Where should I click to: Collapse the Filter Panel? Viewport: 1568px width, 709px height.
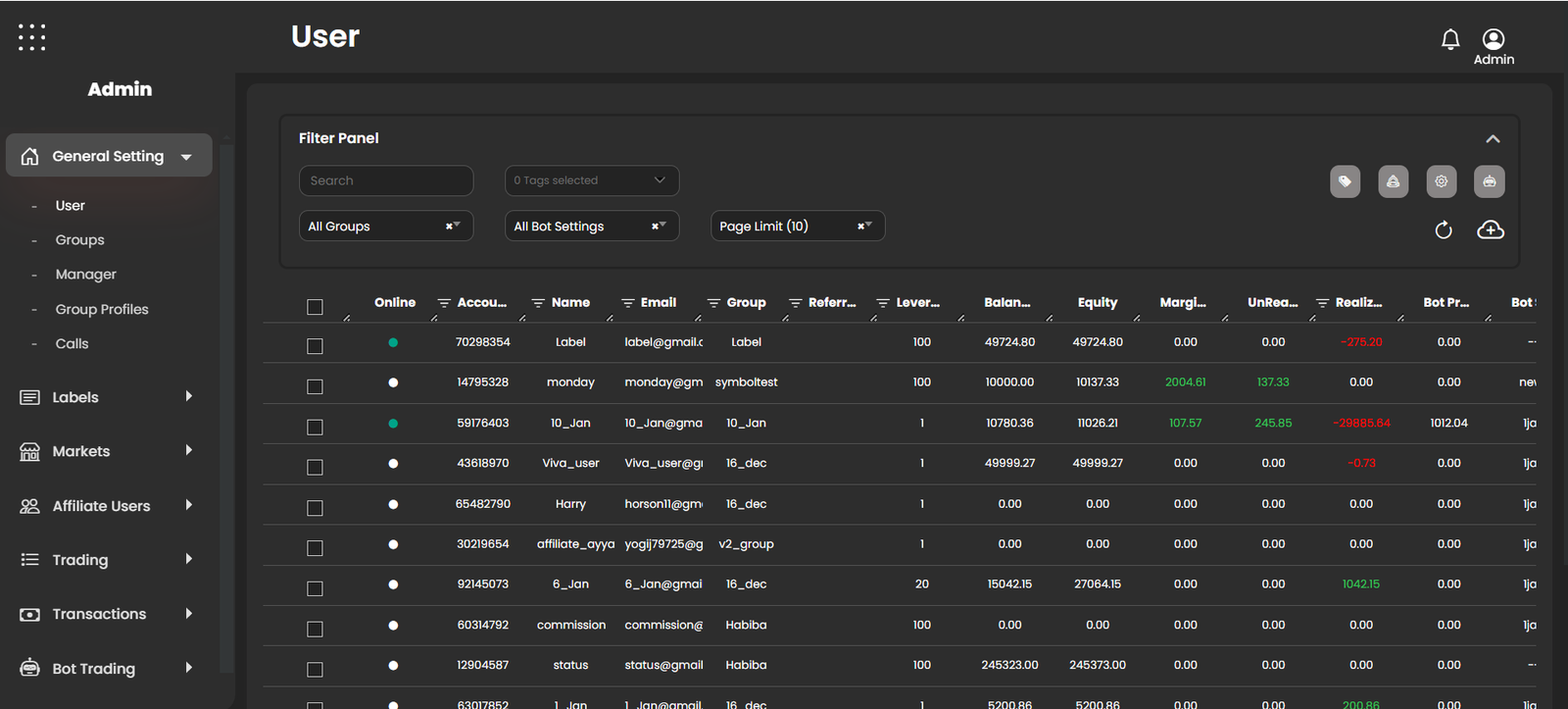(1493, 139)
